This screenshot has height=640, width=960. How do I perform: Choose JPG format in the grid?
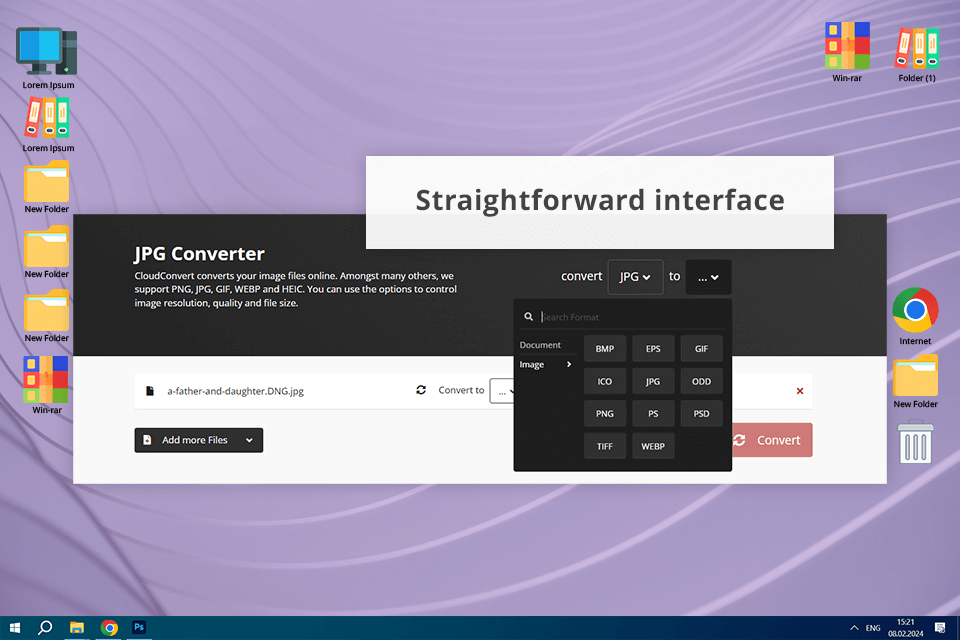(653, 382)
